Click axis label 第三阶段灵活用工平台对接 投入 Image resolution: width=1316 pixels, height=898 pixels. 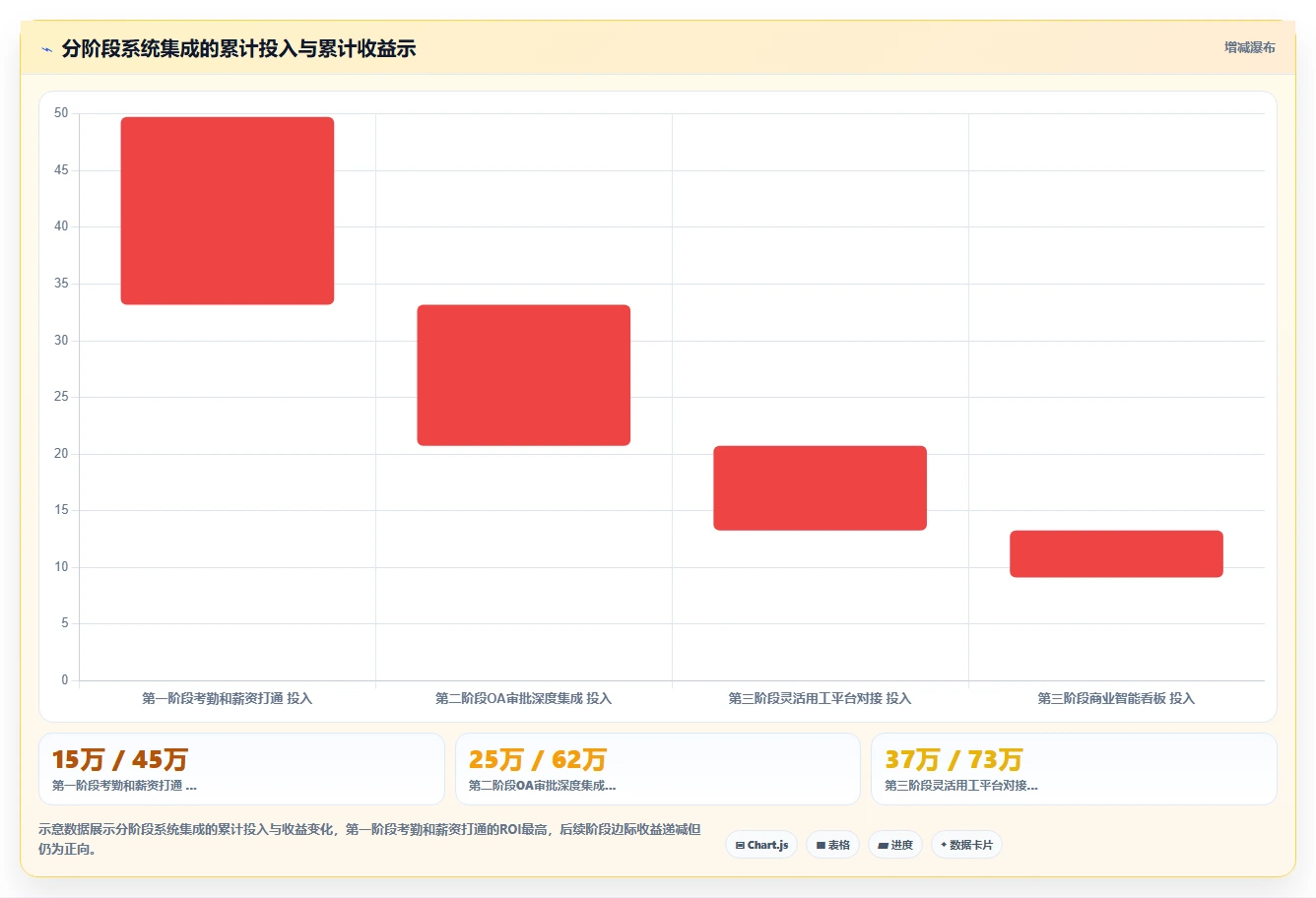821,698
